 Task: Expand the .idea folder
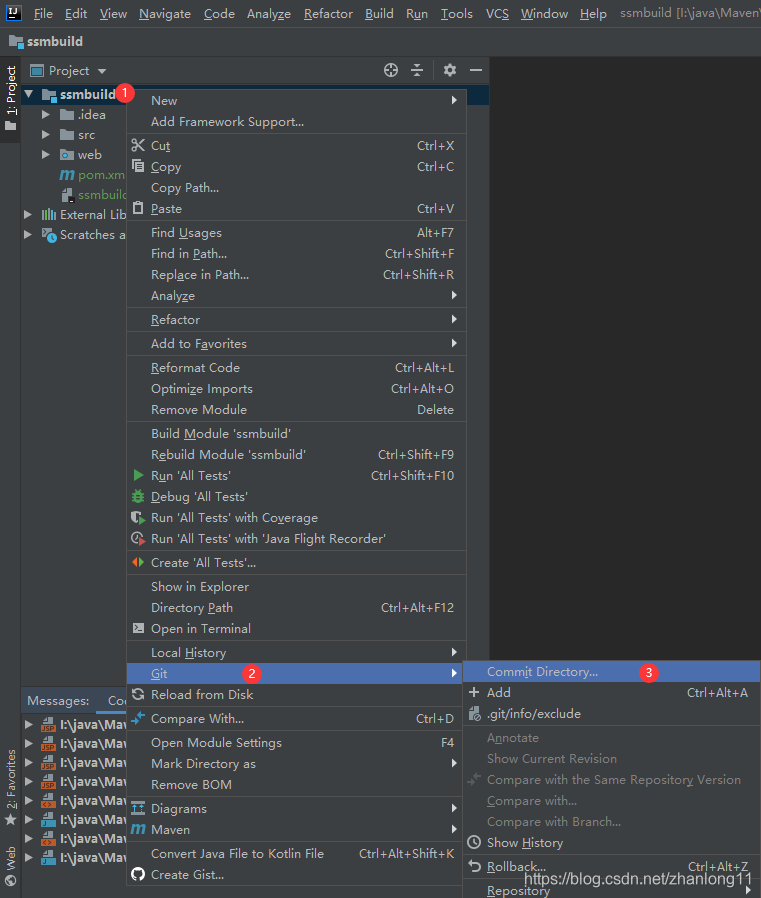pos(46,115)
